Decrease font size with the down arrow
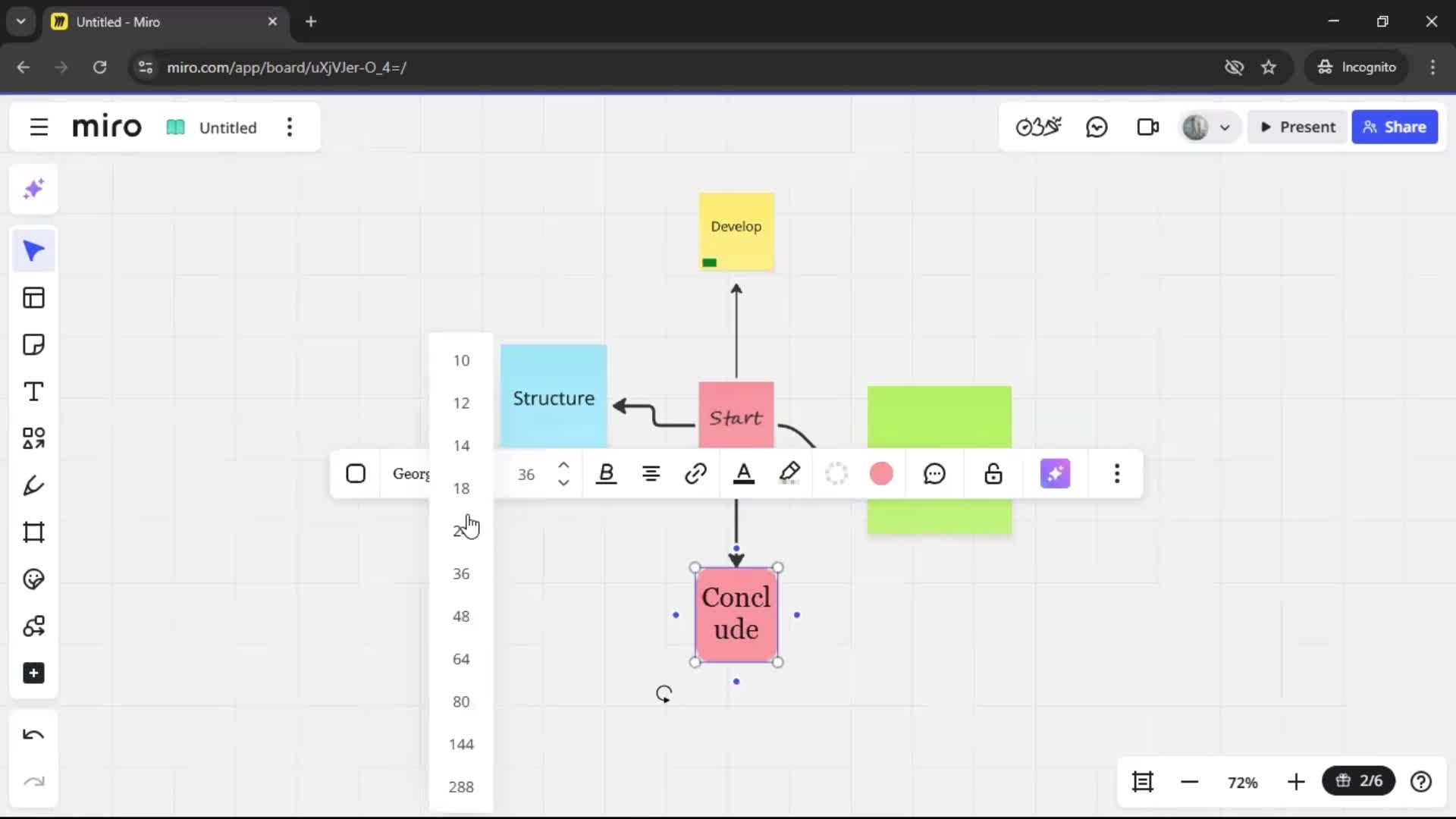This screenshot has height=819, width=1456. tap(563, 483)
